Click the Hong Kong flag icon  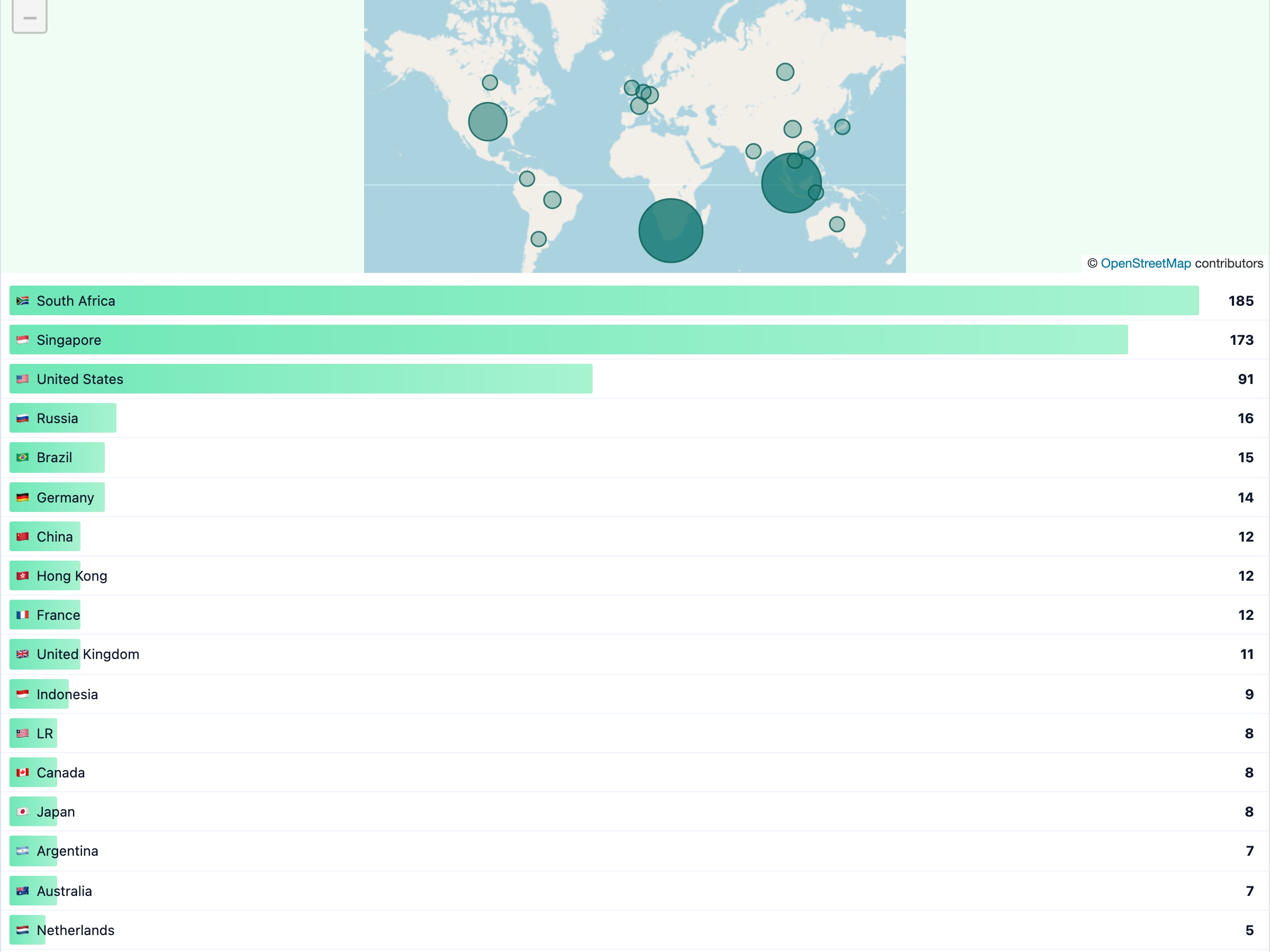[22, 575]
